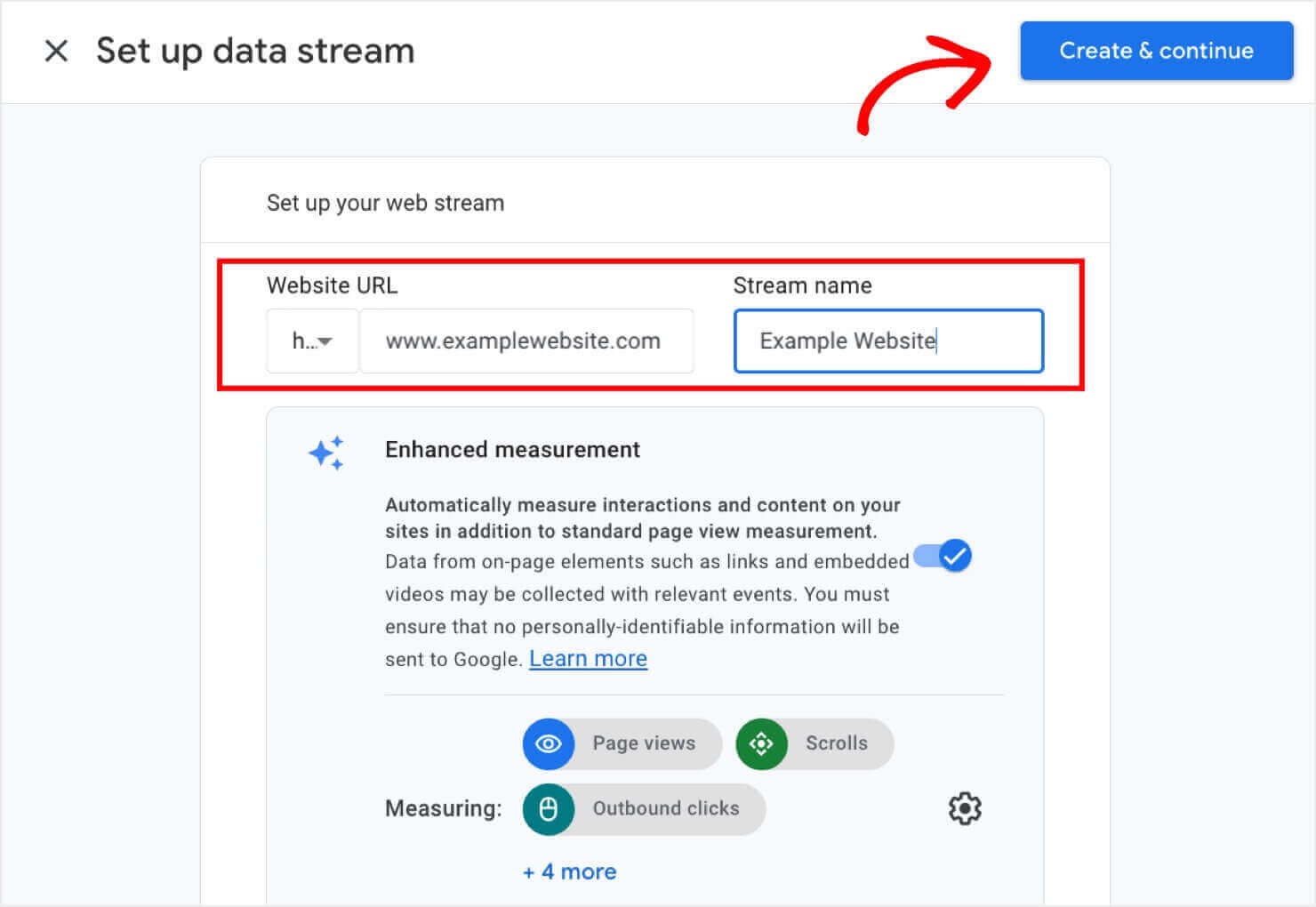Focus the Stream name text box
Viewport: 1316px width, 907px height.
[x=887, y=341]
